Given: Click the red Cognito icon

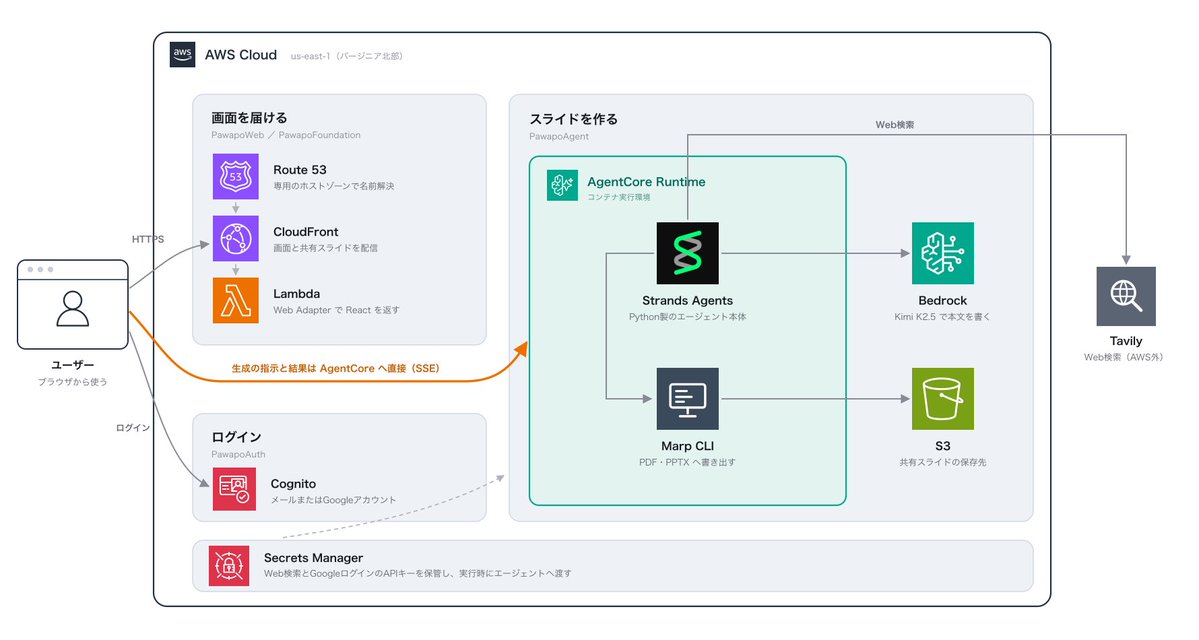Looking at the screenshot, I should coord(234,489).
